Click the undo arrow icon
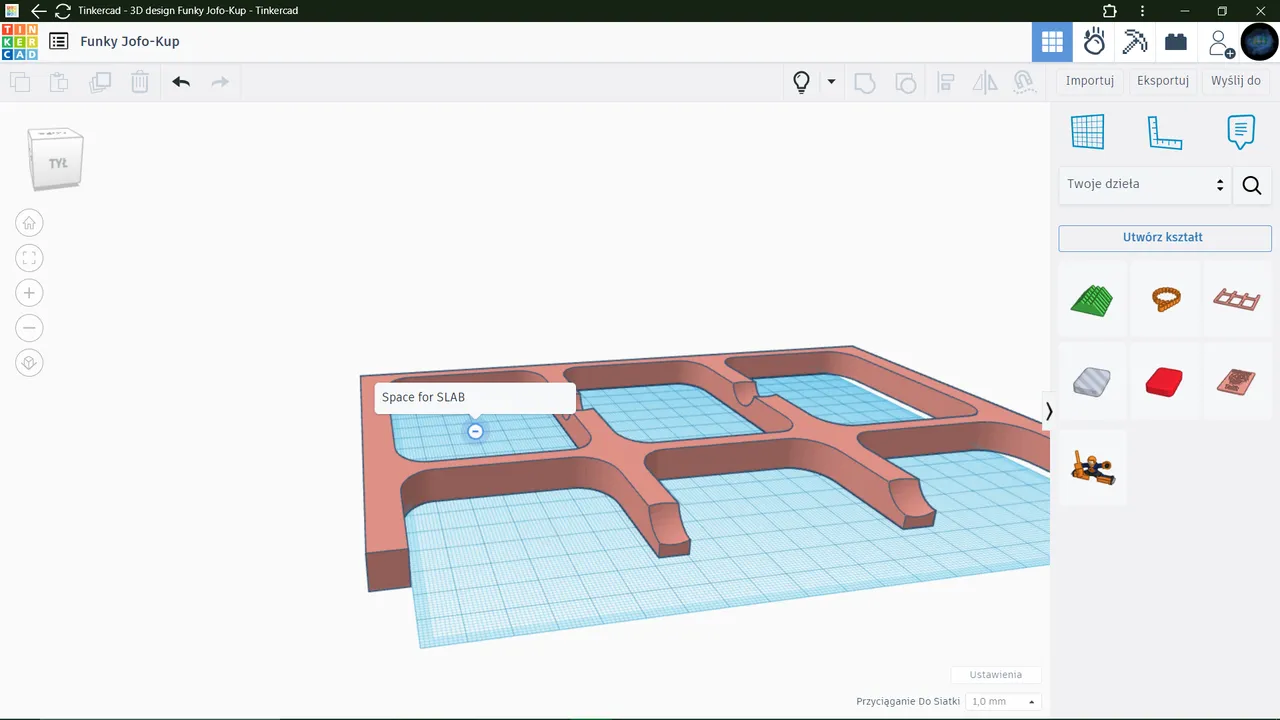The image size is (1280, 720). (x=181, y=82)
